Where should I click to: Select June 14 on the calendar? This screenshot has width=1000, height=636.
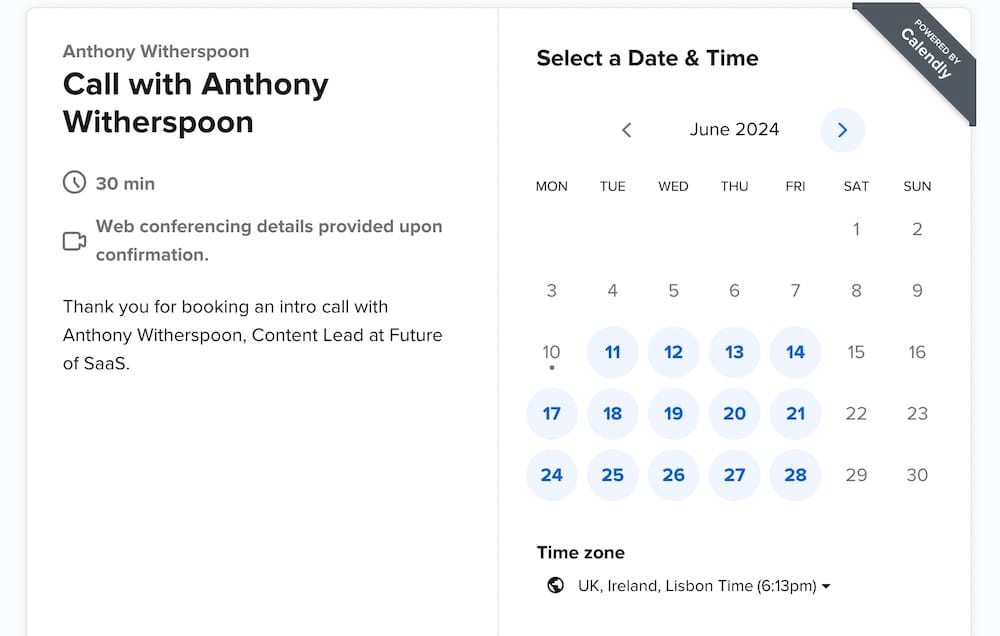tap(795, 352)
